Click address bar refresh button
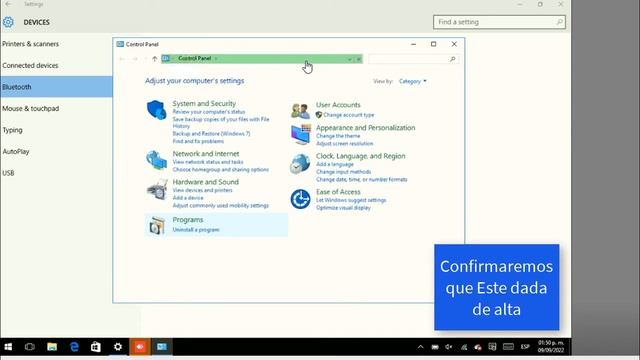The image size is (640, 360). (x=359, y=59)
